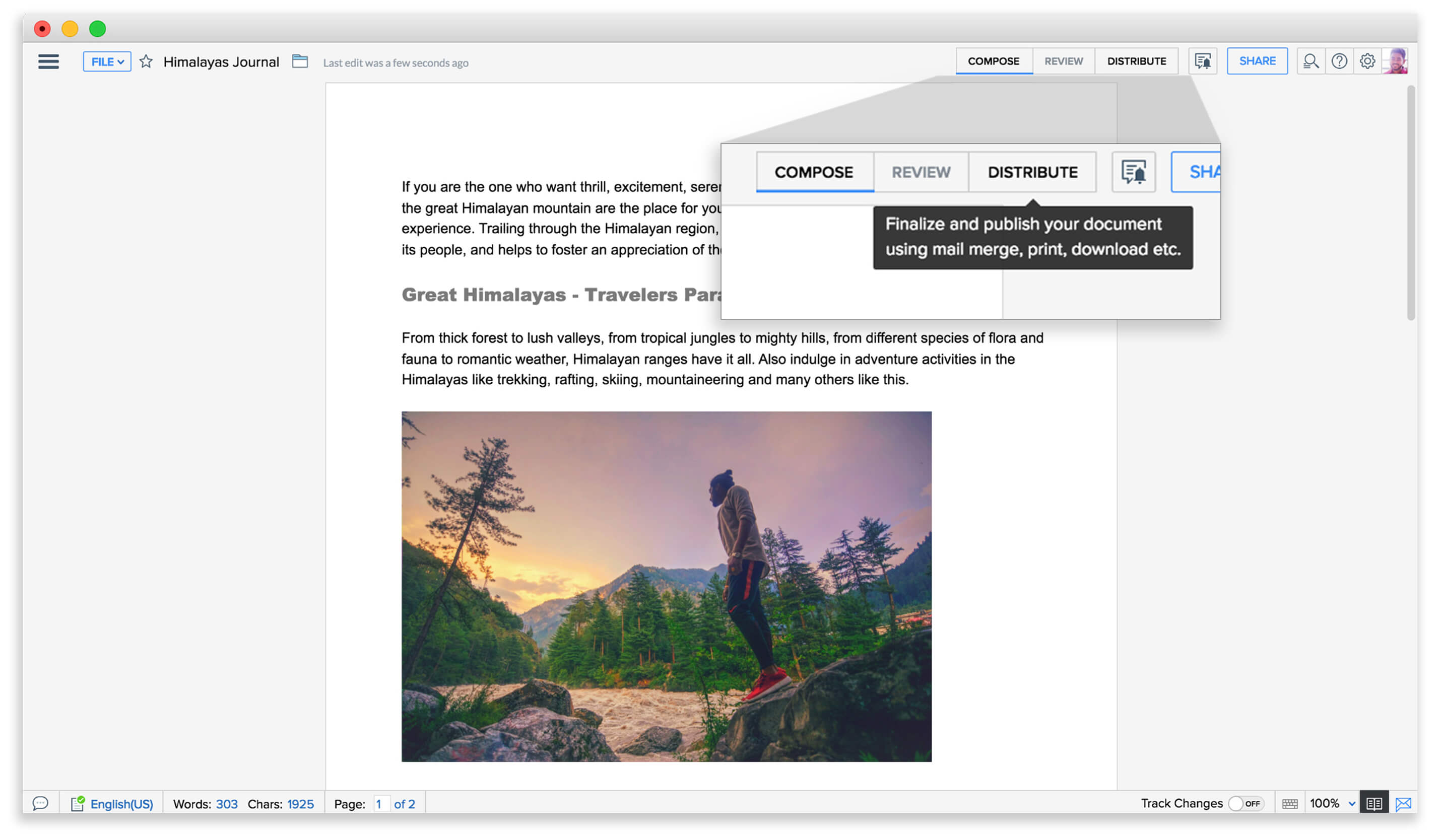Open the comment notifications icon
The width and height of the screenshot is (1440, 840).
tap(1203, 61)
